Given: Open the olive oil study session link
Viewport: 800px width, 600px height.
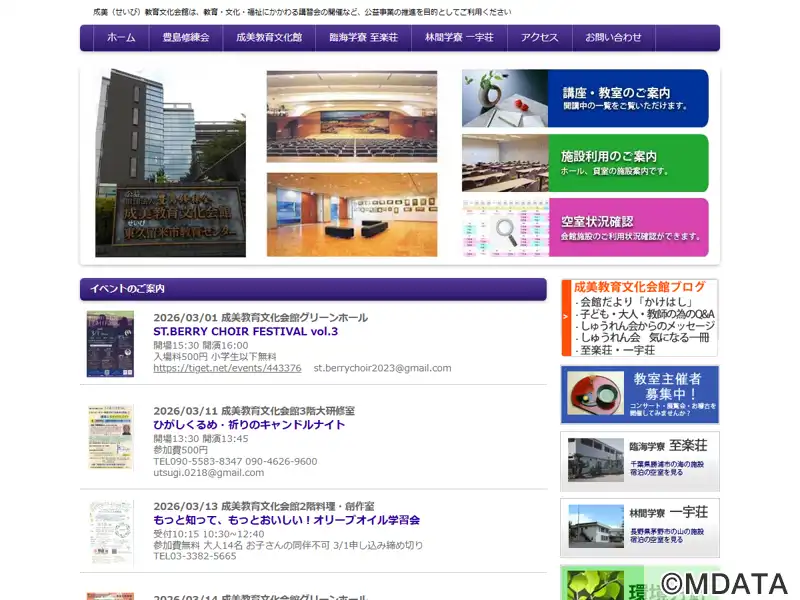Looking at the screenshot, I should click(x=286, y=520).
